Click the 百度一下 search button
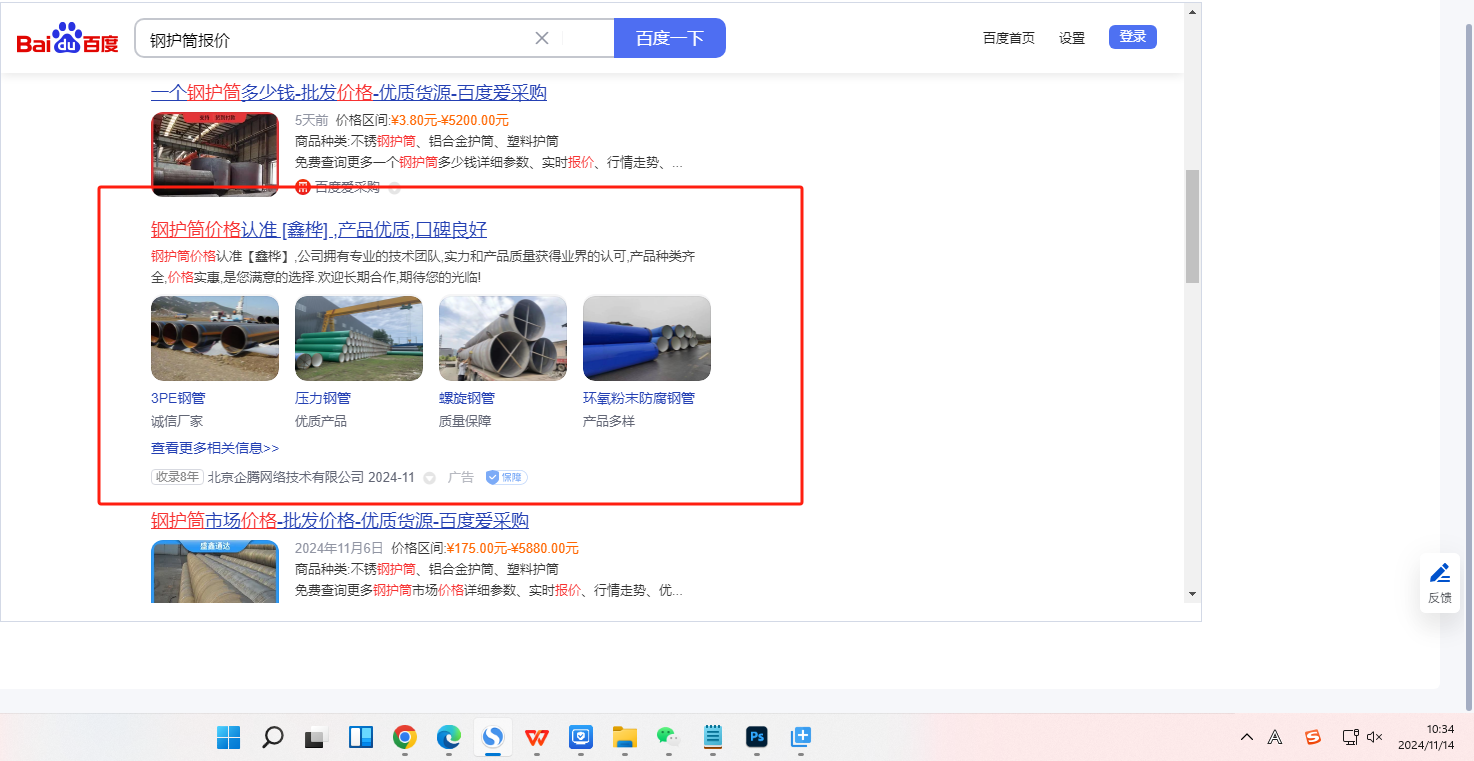Image resolution: width=1474 pixels, height=761 pixels. click(x=670, y=38)
